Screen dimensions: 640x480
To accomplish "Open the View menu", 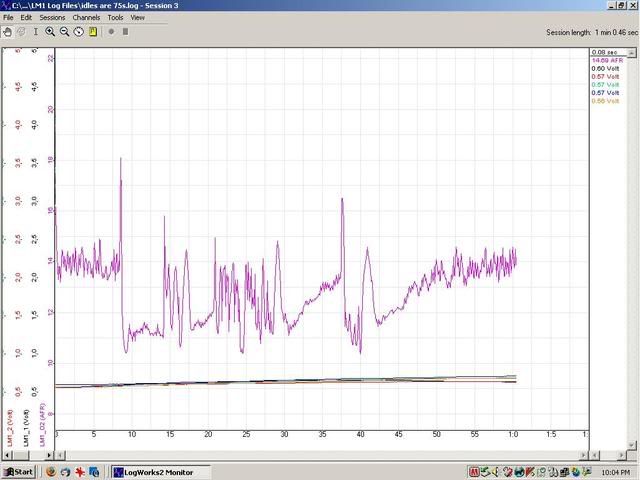I will tap(138, 18).
